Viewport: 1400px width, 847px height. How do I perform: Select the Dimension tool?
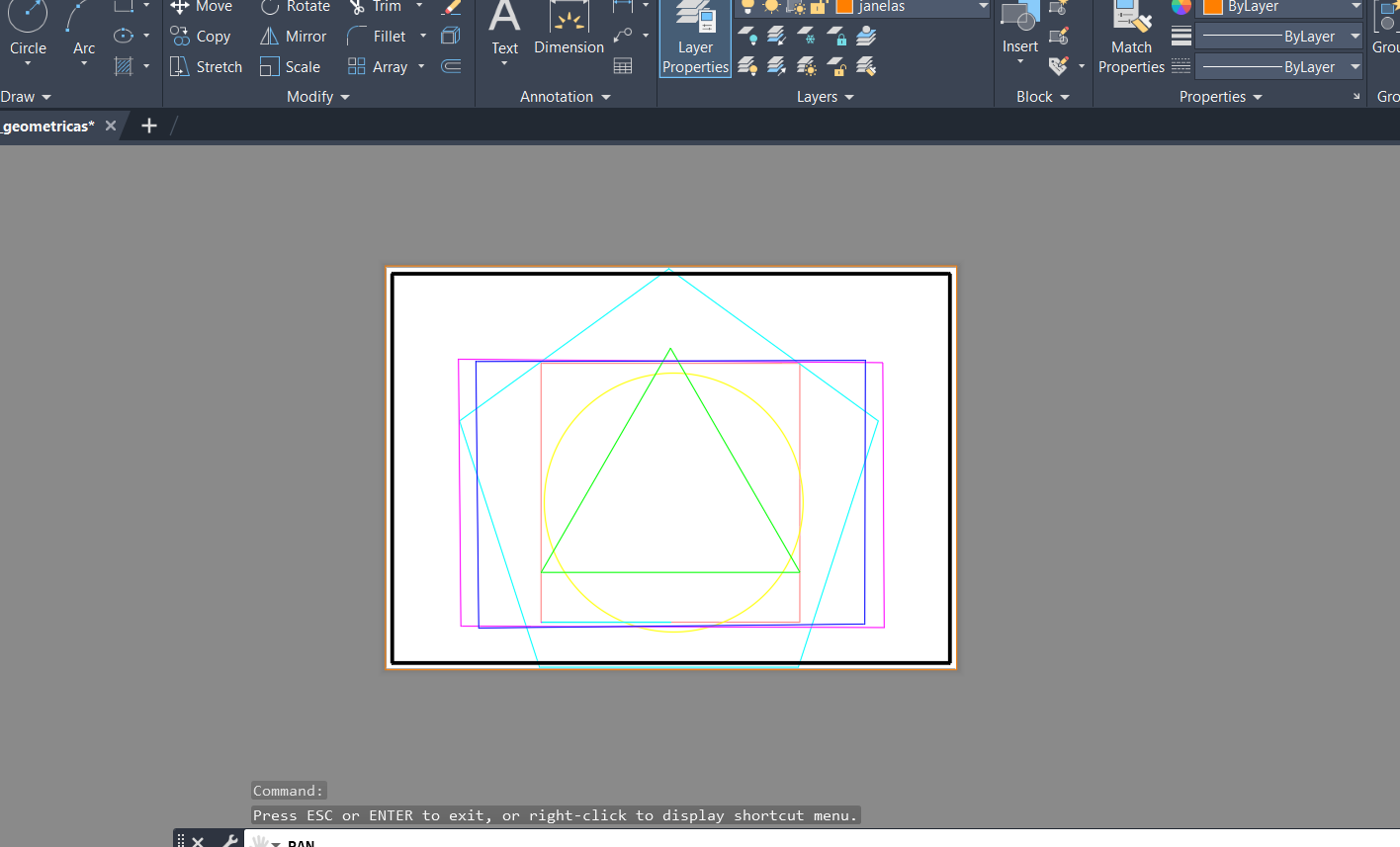point(569,28)
